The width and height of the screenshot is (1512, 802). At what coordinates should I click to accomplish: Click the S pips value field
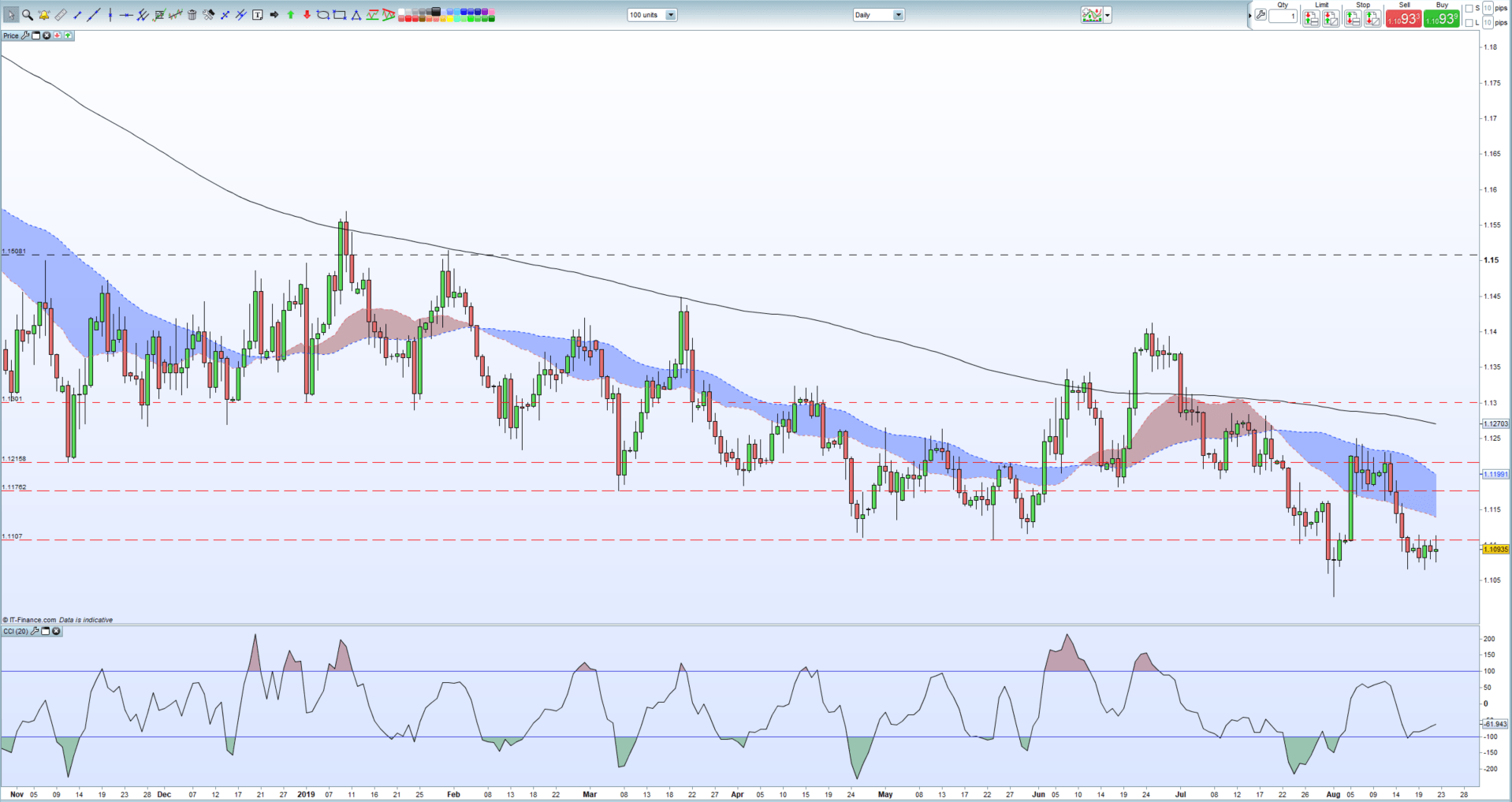1488,8
